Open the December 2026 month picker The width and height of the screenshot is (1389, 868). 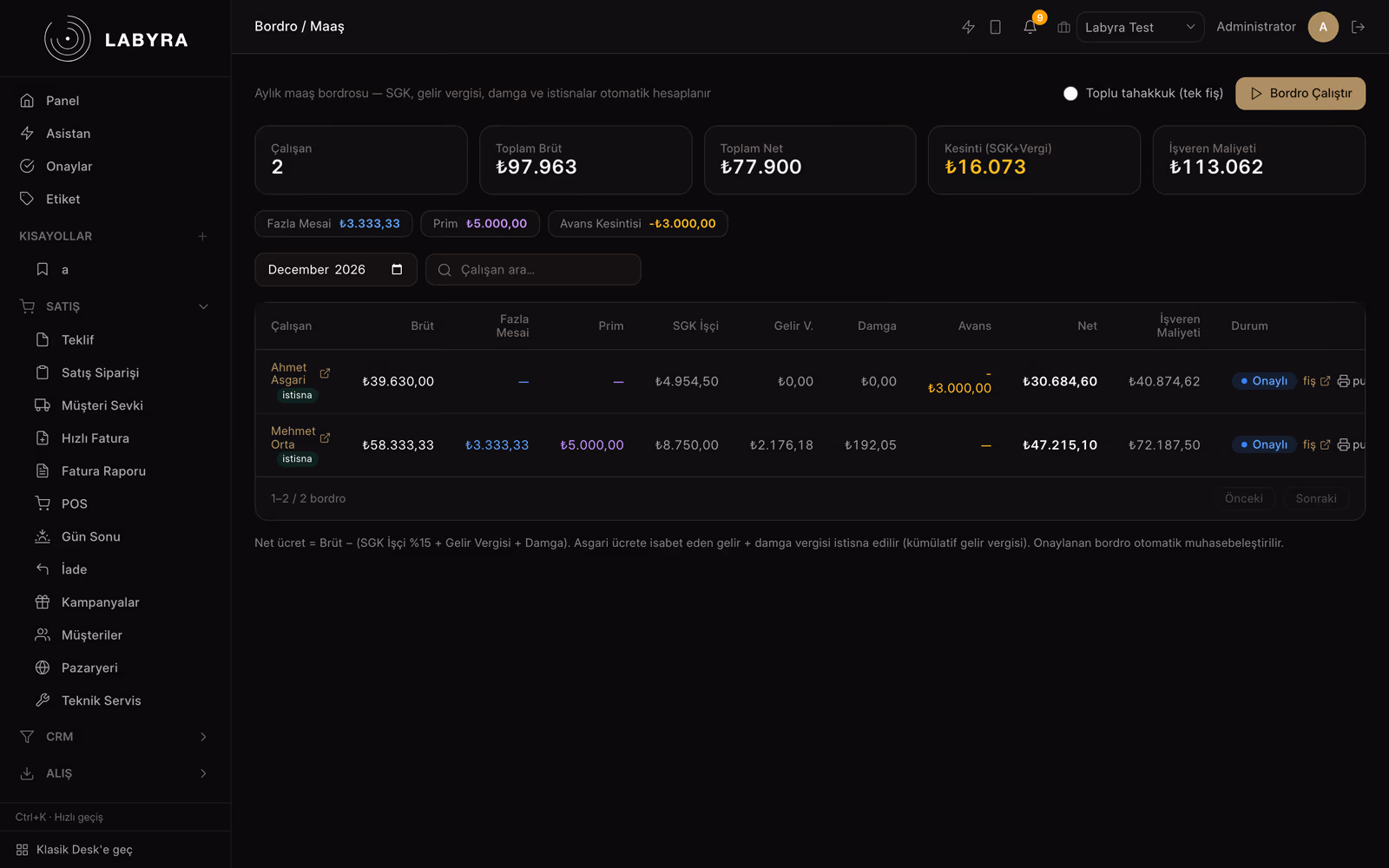click(x=336, y=269)
